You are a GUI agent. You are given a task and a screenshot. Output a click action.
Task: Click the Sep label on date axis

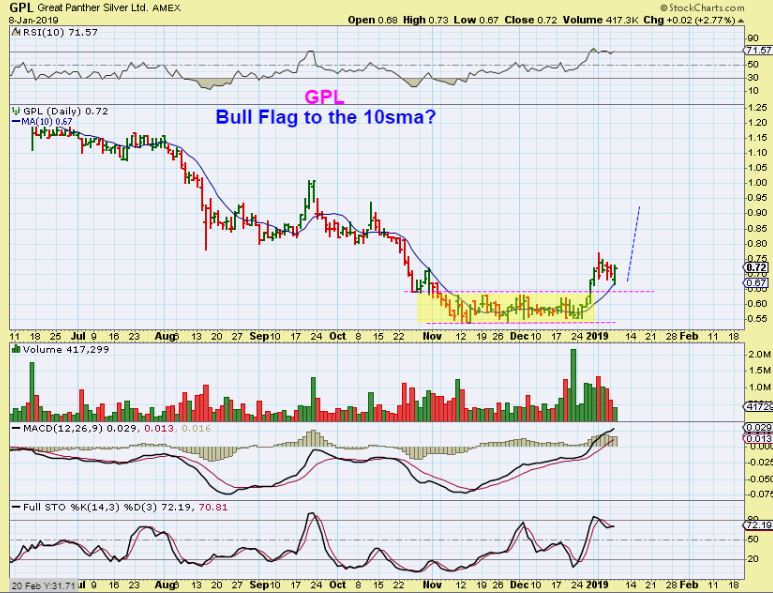259,336
